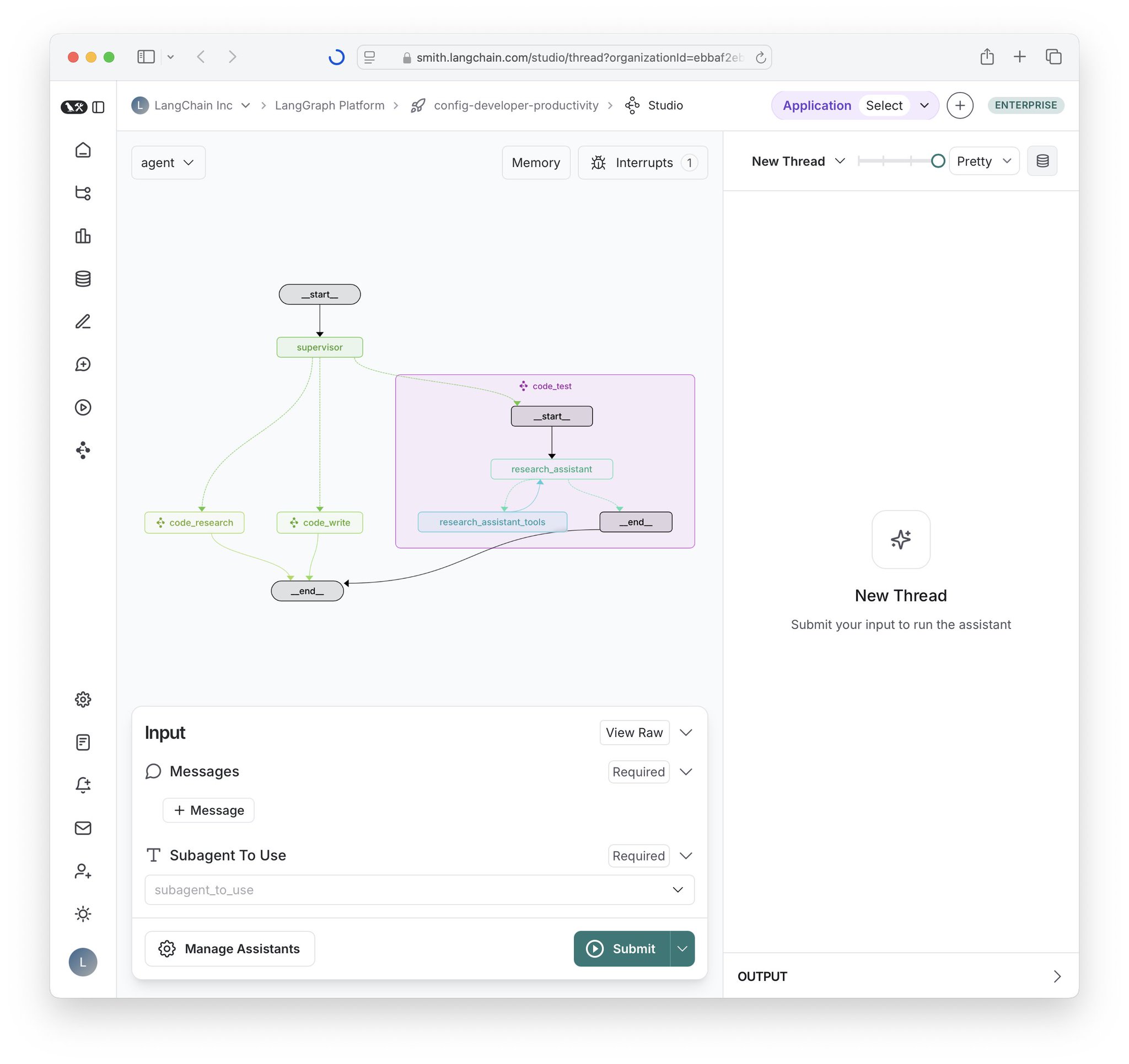1129x1064 pixels.
Task: Open the play-circle playground icon in the sidebar
Action: (x=83, y=407)
